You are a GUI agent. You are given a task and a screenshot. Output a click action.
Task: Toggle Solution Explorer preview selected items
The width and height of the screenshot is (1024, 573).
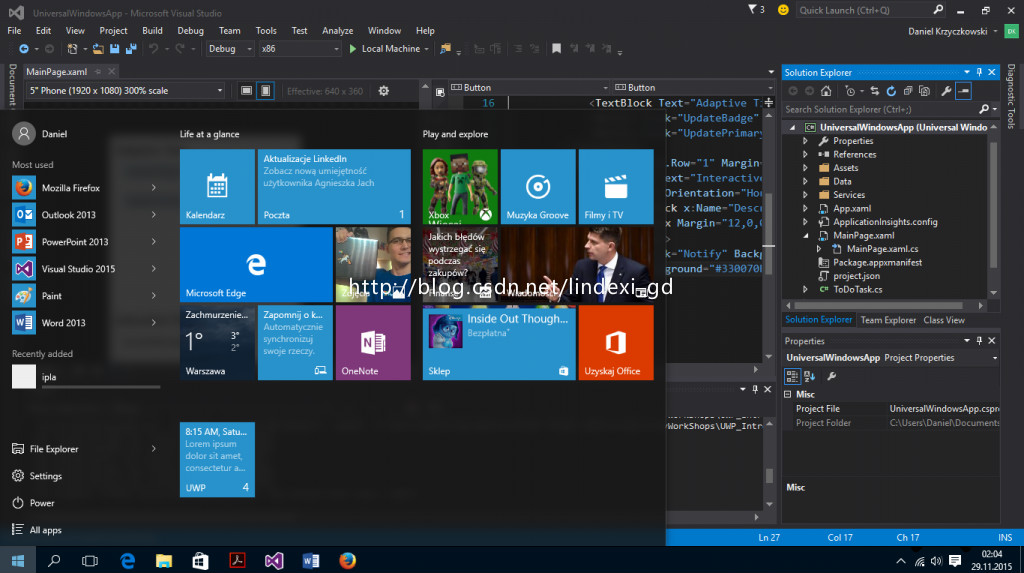click(963, 91)
